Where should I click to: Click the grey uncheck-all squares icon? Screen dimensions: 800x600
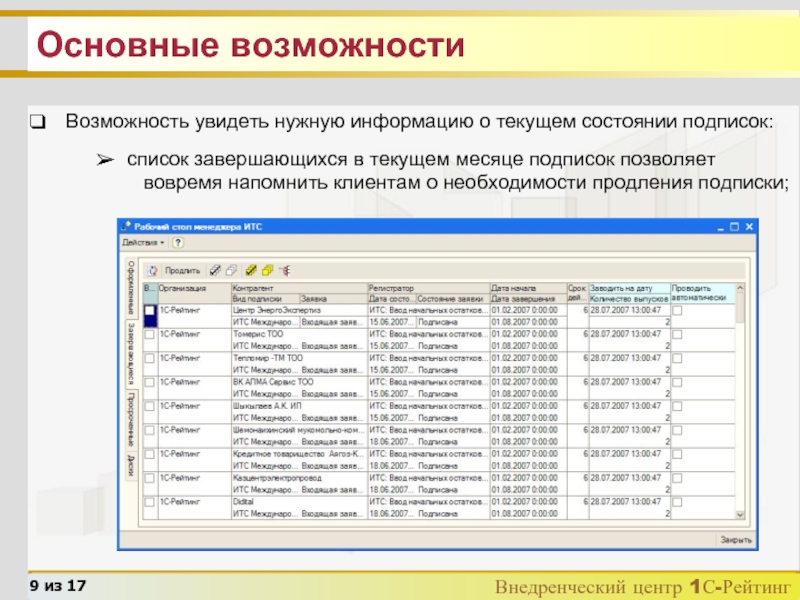tap(232, 271)
